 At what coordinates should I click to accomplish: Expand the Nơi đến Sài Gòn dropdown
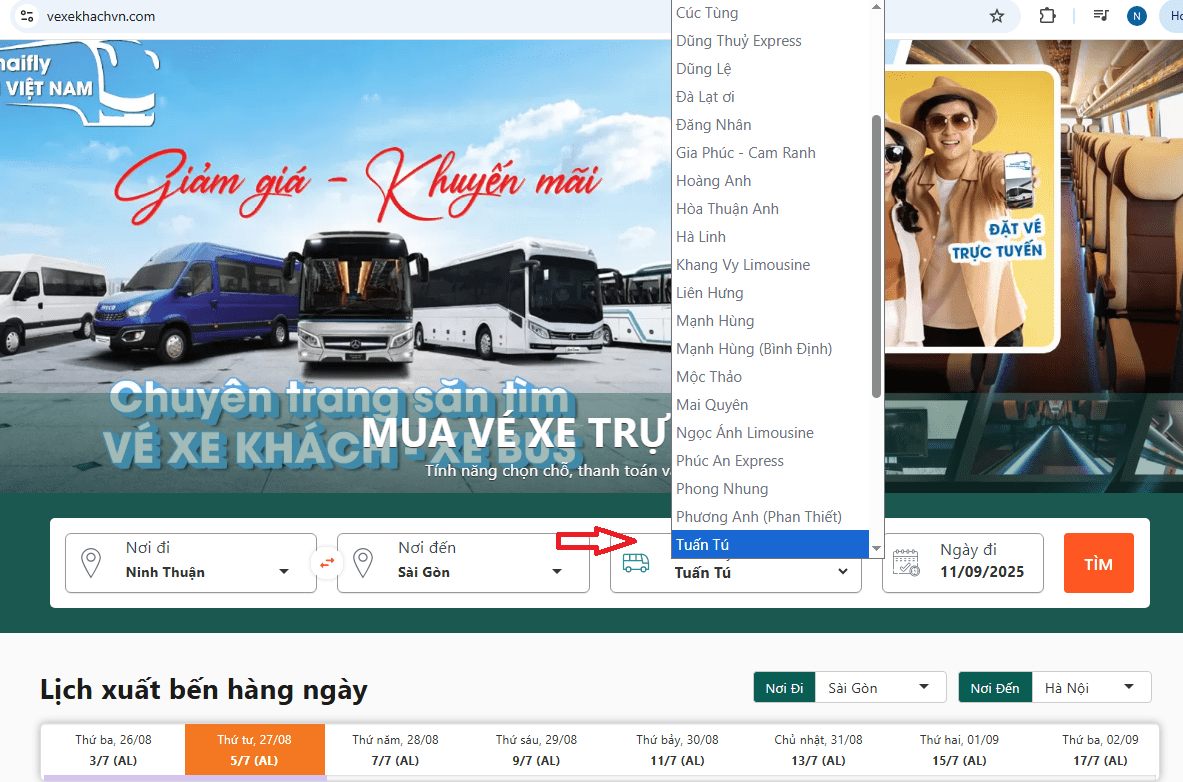[x=557, y=572]
